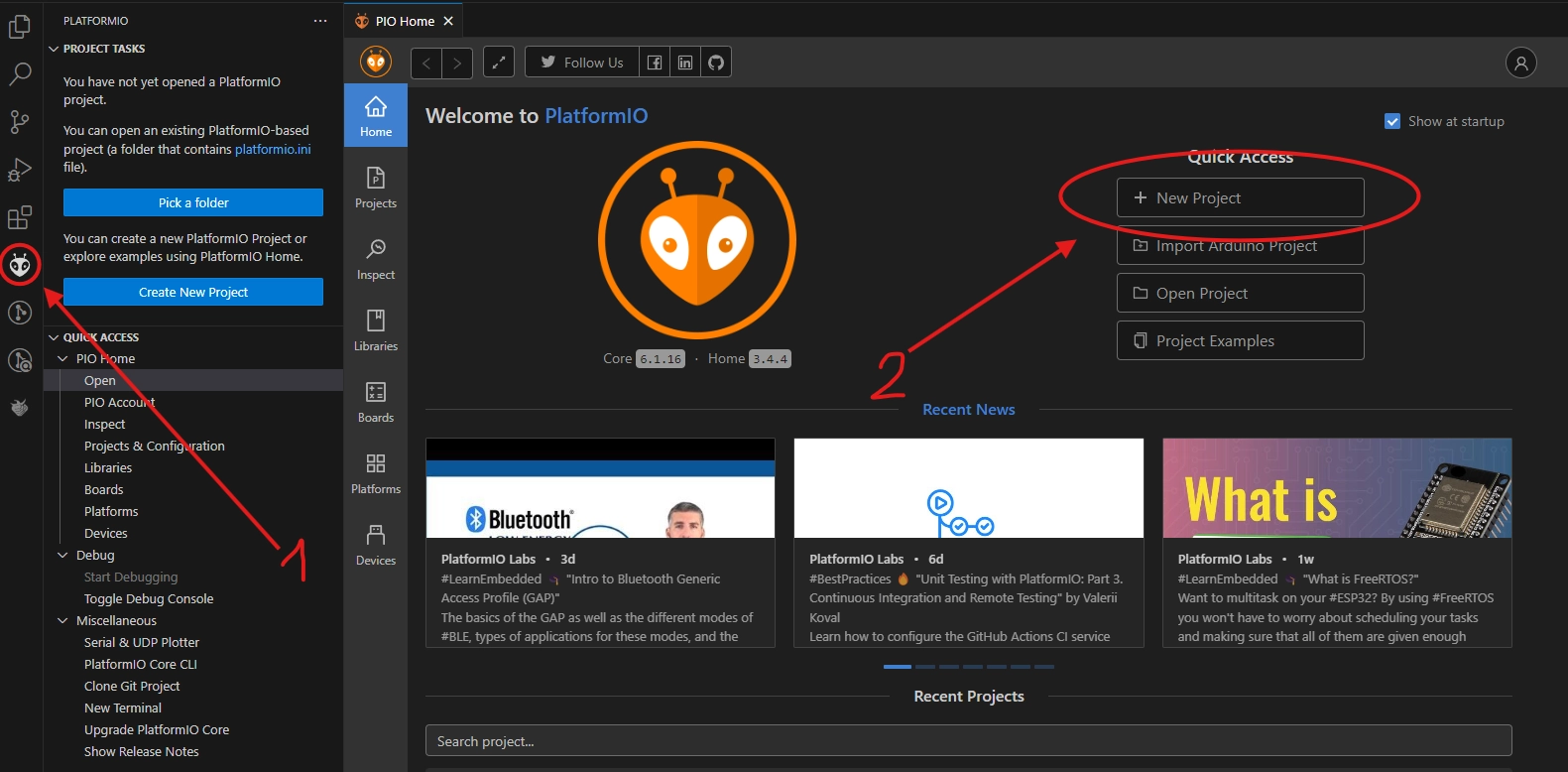
Task: Click the Create New Project button
Action: pos(193,292)
